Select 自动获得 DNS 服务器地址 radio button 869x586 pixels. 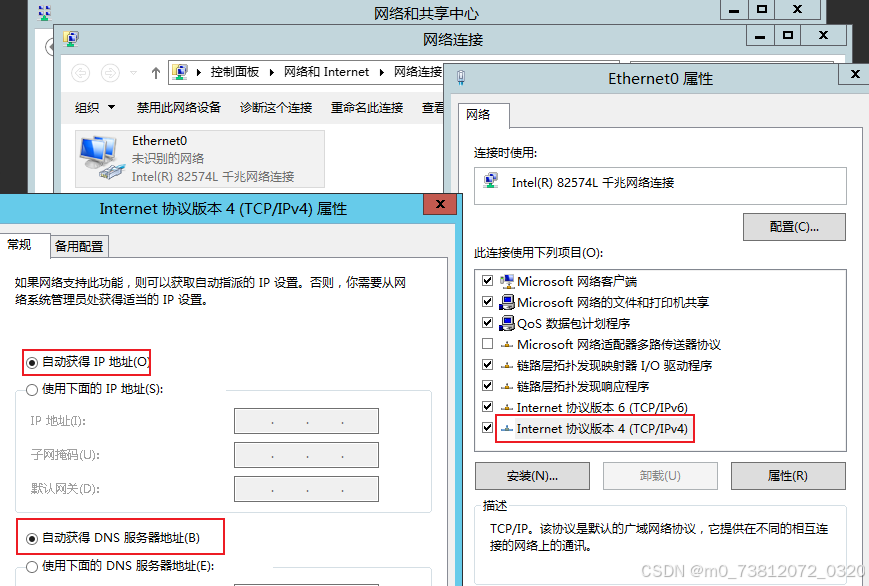coord(32,538)
